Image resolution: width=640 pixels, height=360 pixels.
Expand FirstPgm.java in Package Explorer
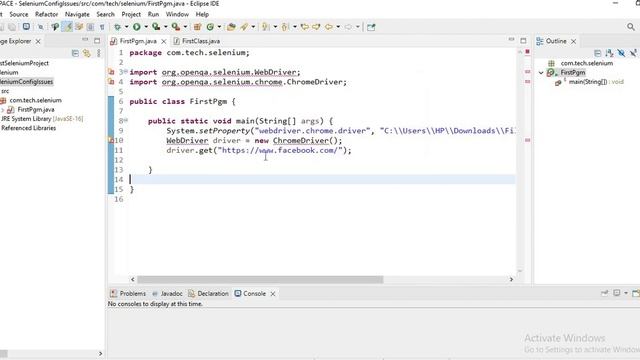point(2,110)
